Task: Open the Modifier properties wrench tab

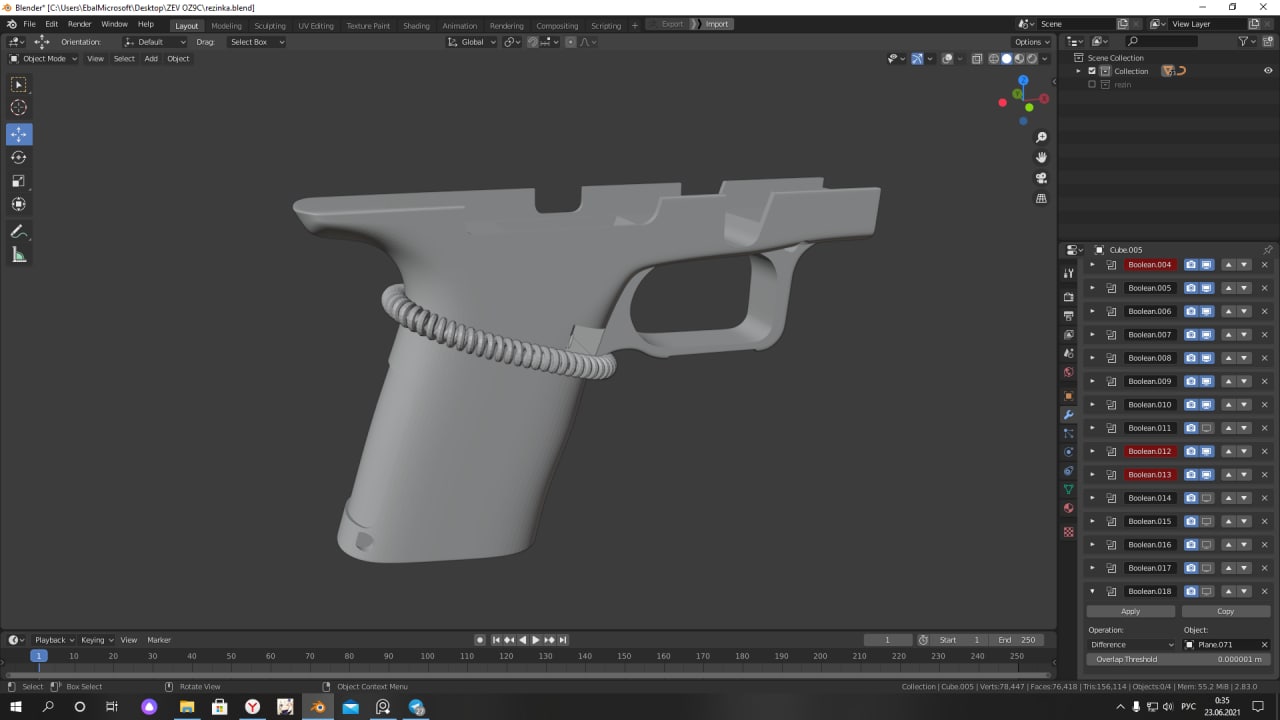Action: click(1068, 414)
